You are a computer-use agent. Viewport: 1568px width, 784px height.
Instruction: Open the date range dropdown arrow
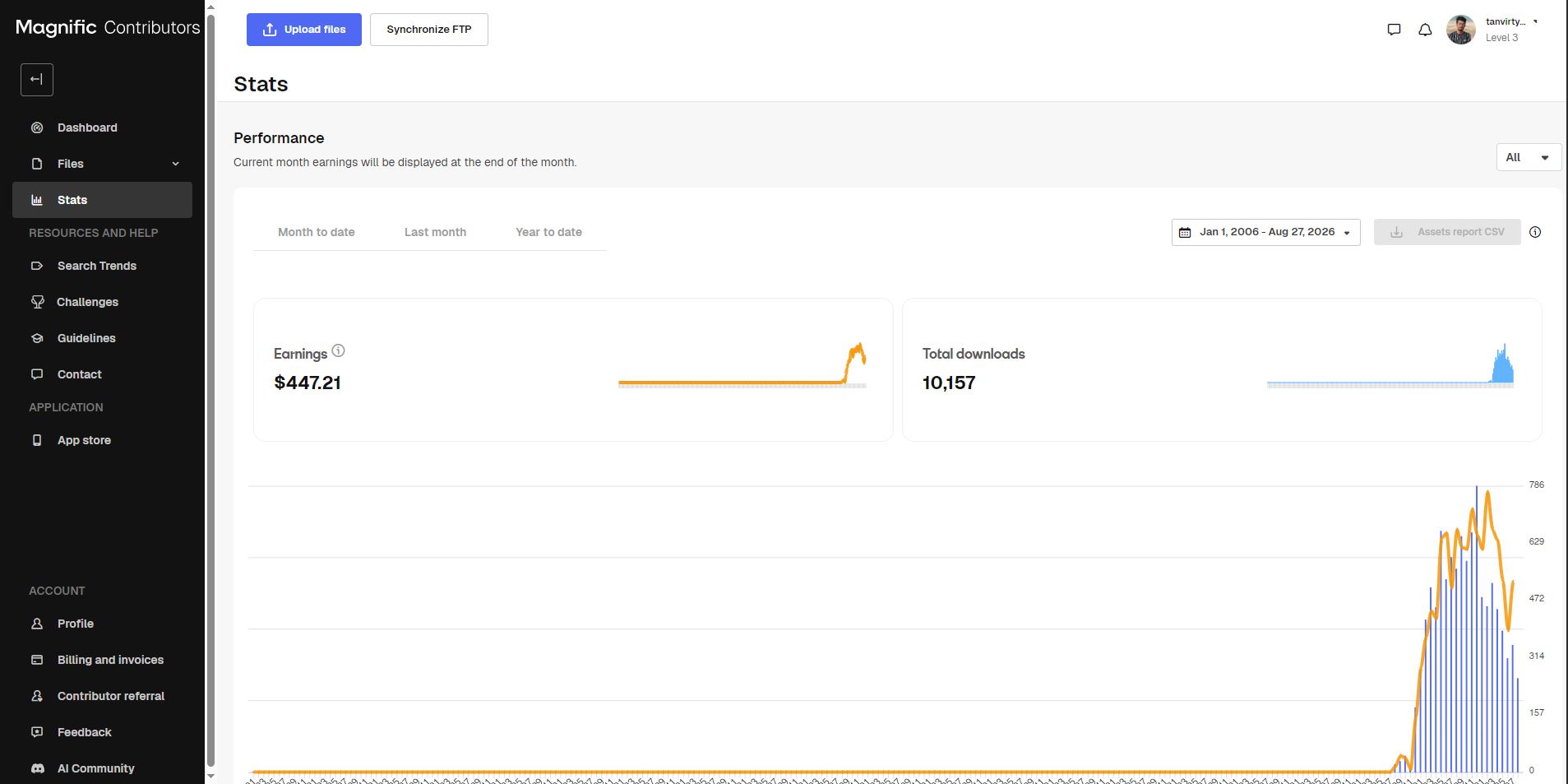coord(1347,233)
